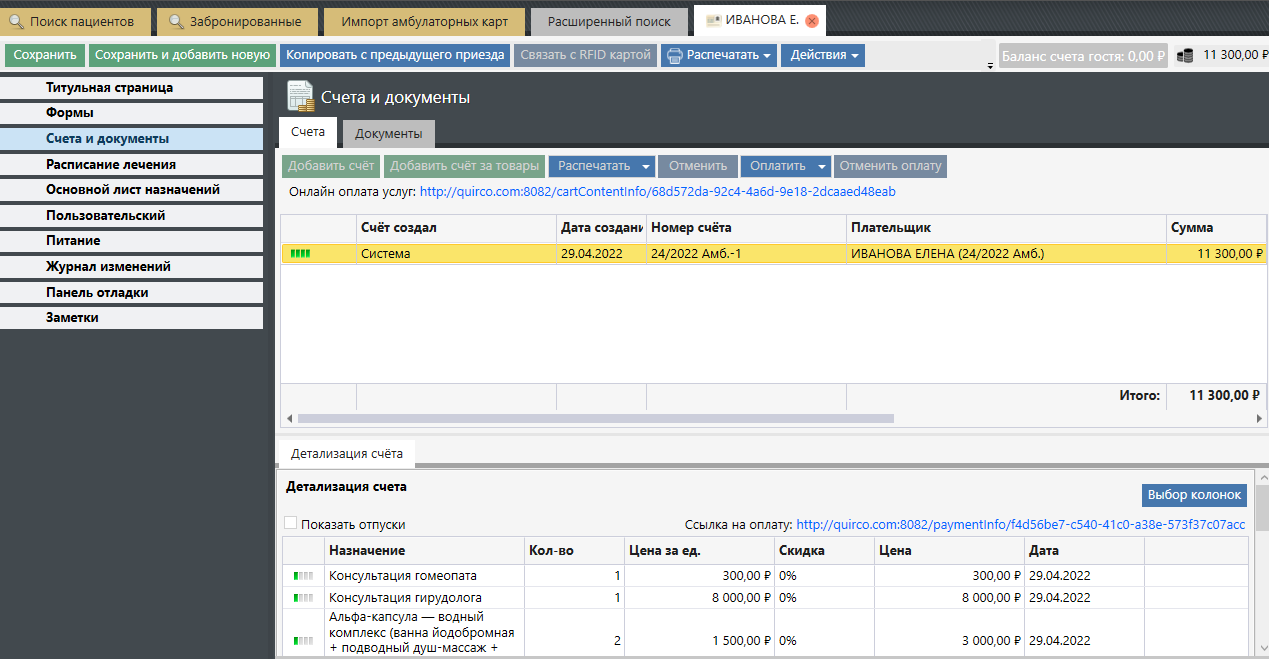Click the coins icon next to 11 300,00 ₽

coord(1185,56)
